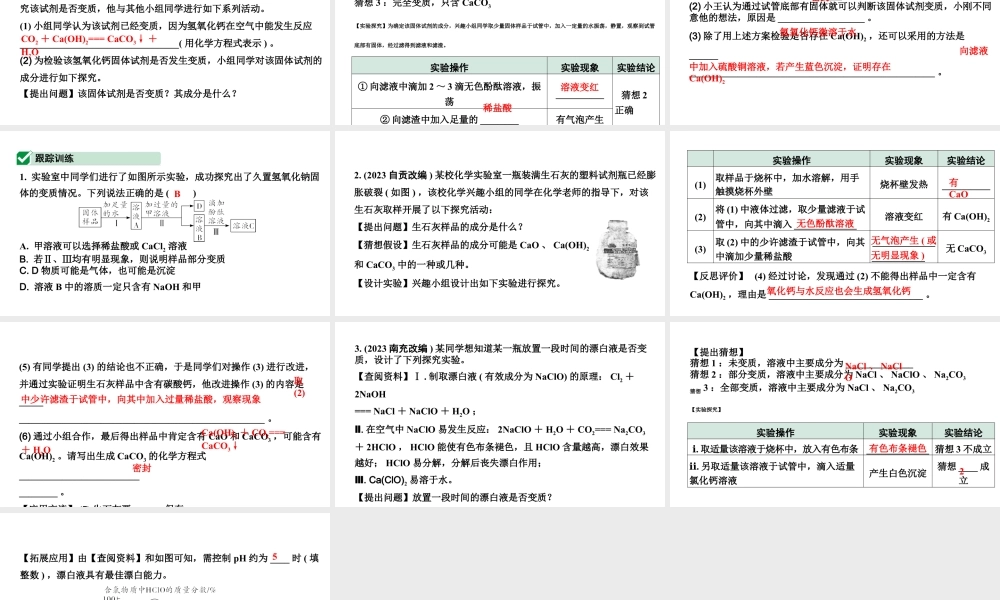Click the 溶液A flowchart box in question 1
1000x600 pixels.
click(135, 217)
